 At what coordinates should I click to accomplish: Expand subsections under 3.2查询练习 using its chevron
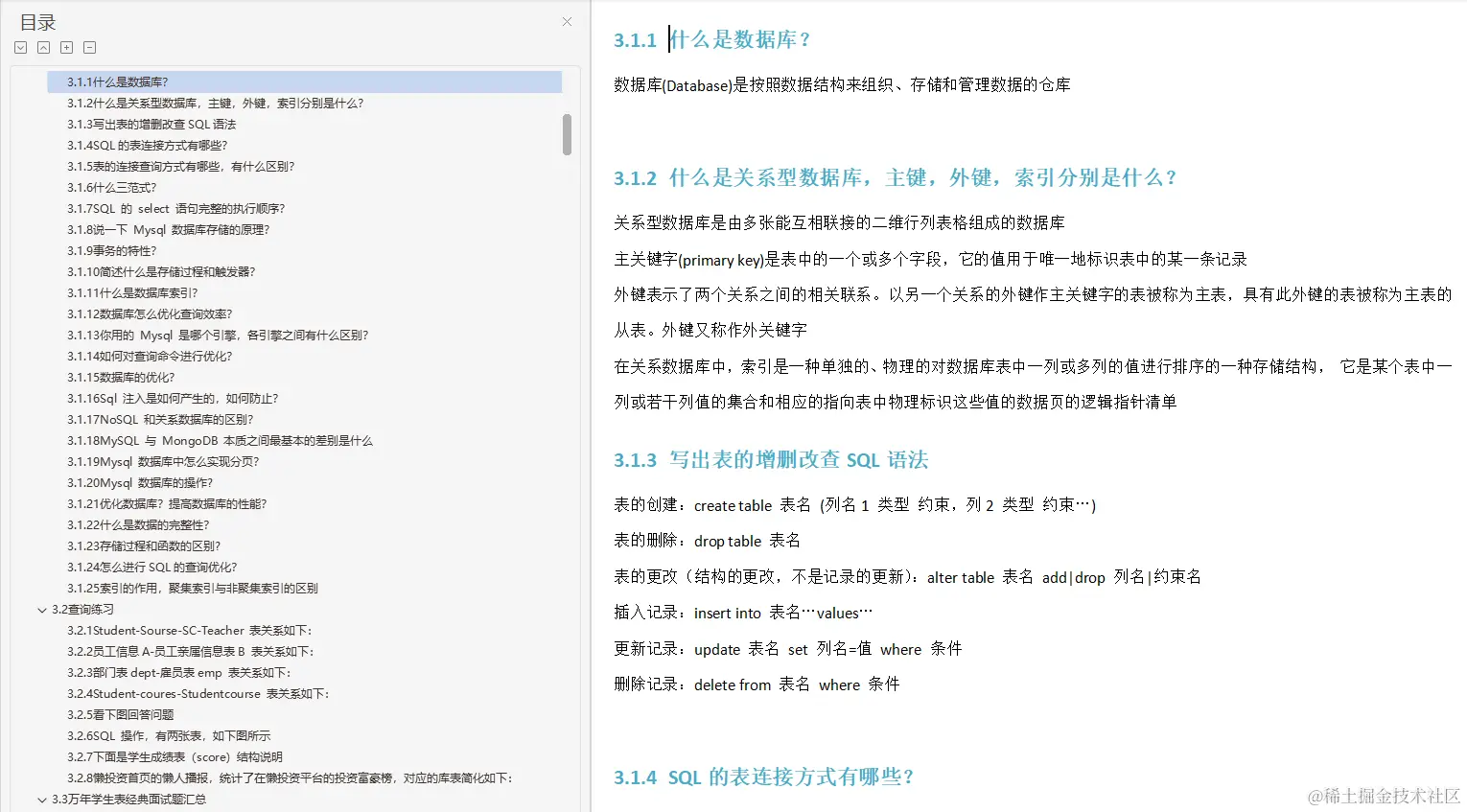point(41,609)
